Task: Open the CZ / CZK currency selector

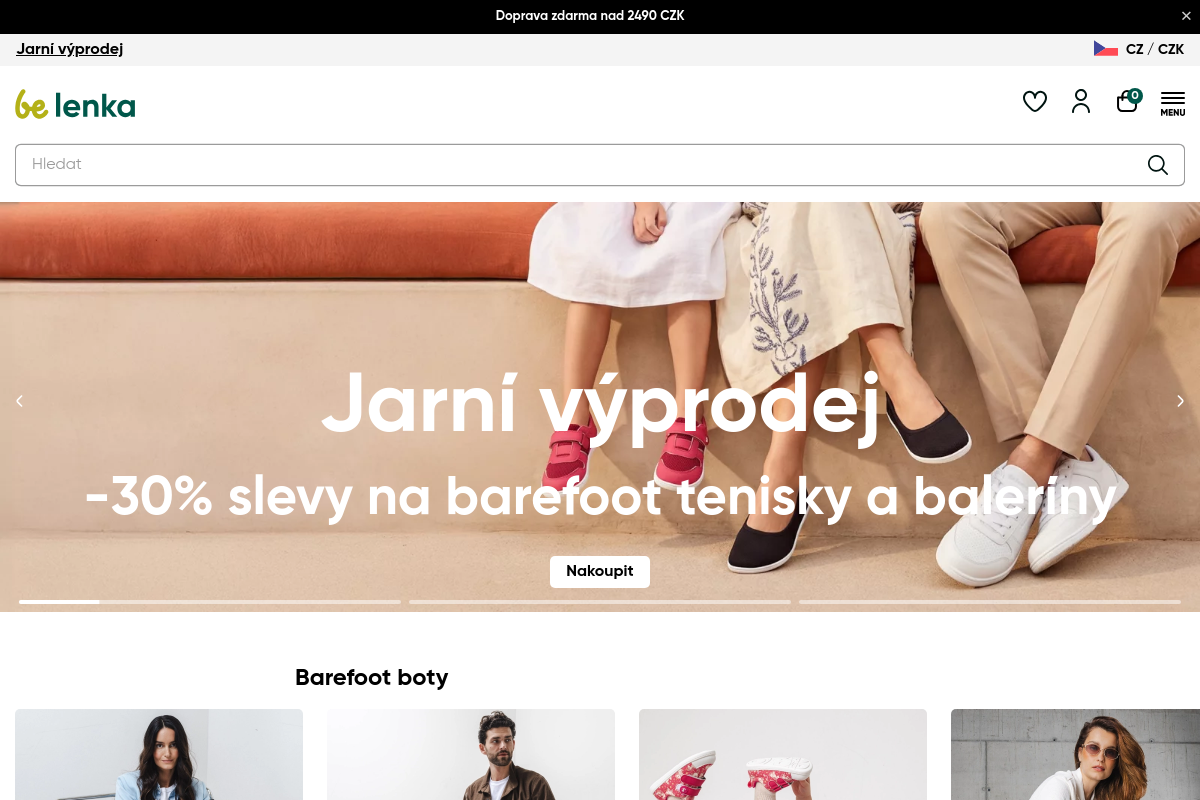Action: coord(1154,49)
